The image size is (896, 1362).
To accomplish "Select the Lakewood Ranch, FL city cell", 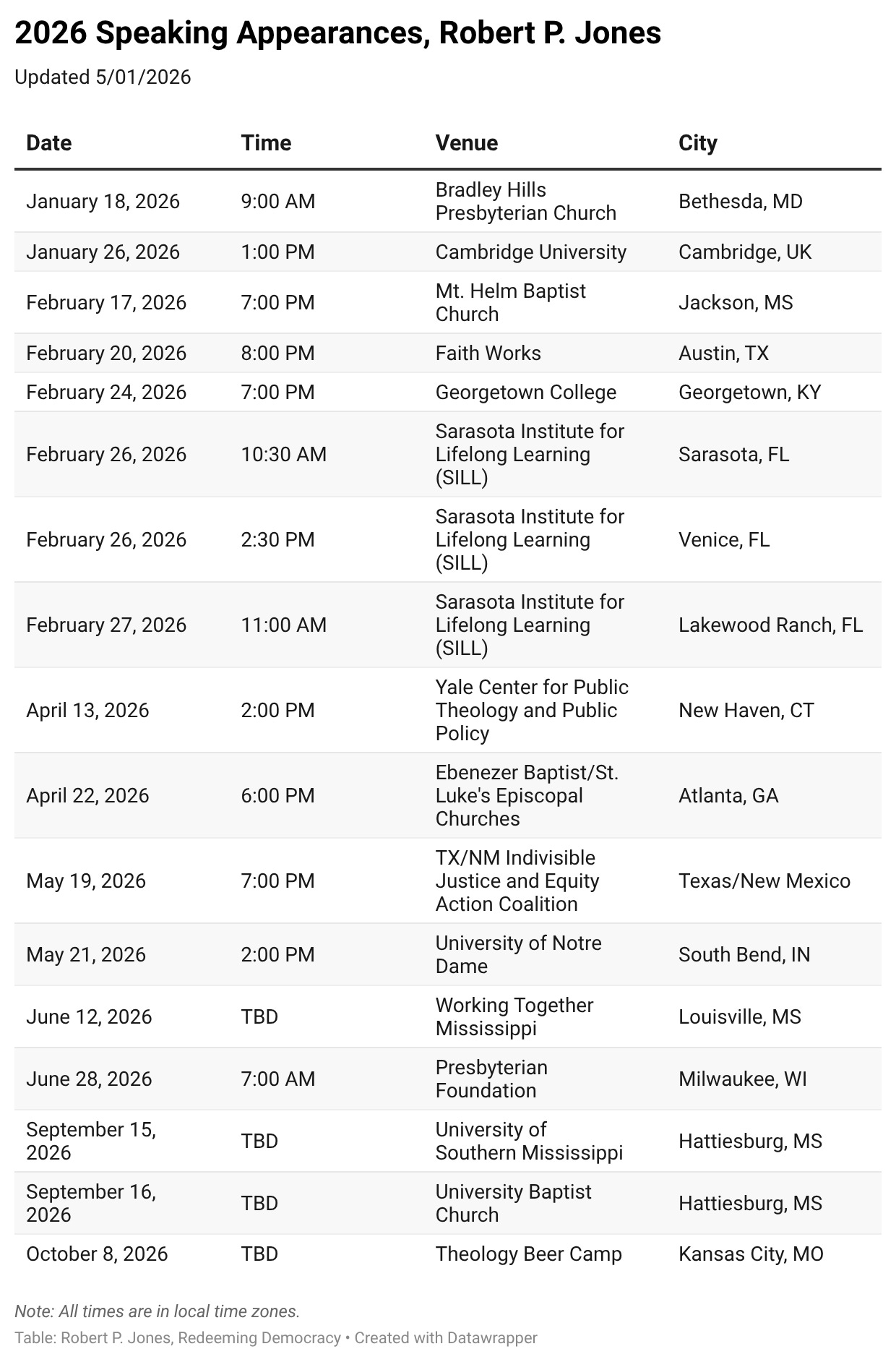I will (x=770, y=625).
